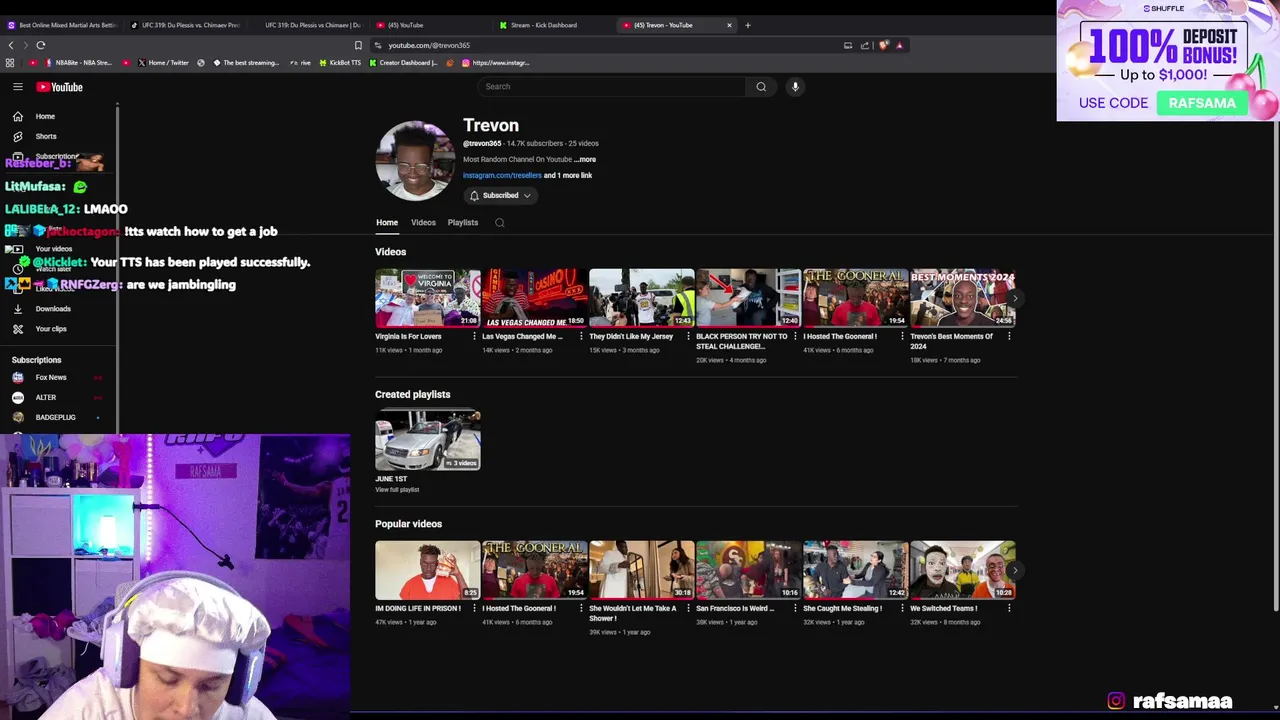
Task: Expand channel description with ...more
Action: pos(585,160)
